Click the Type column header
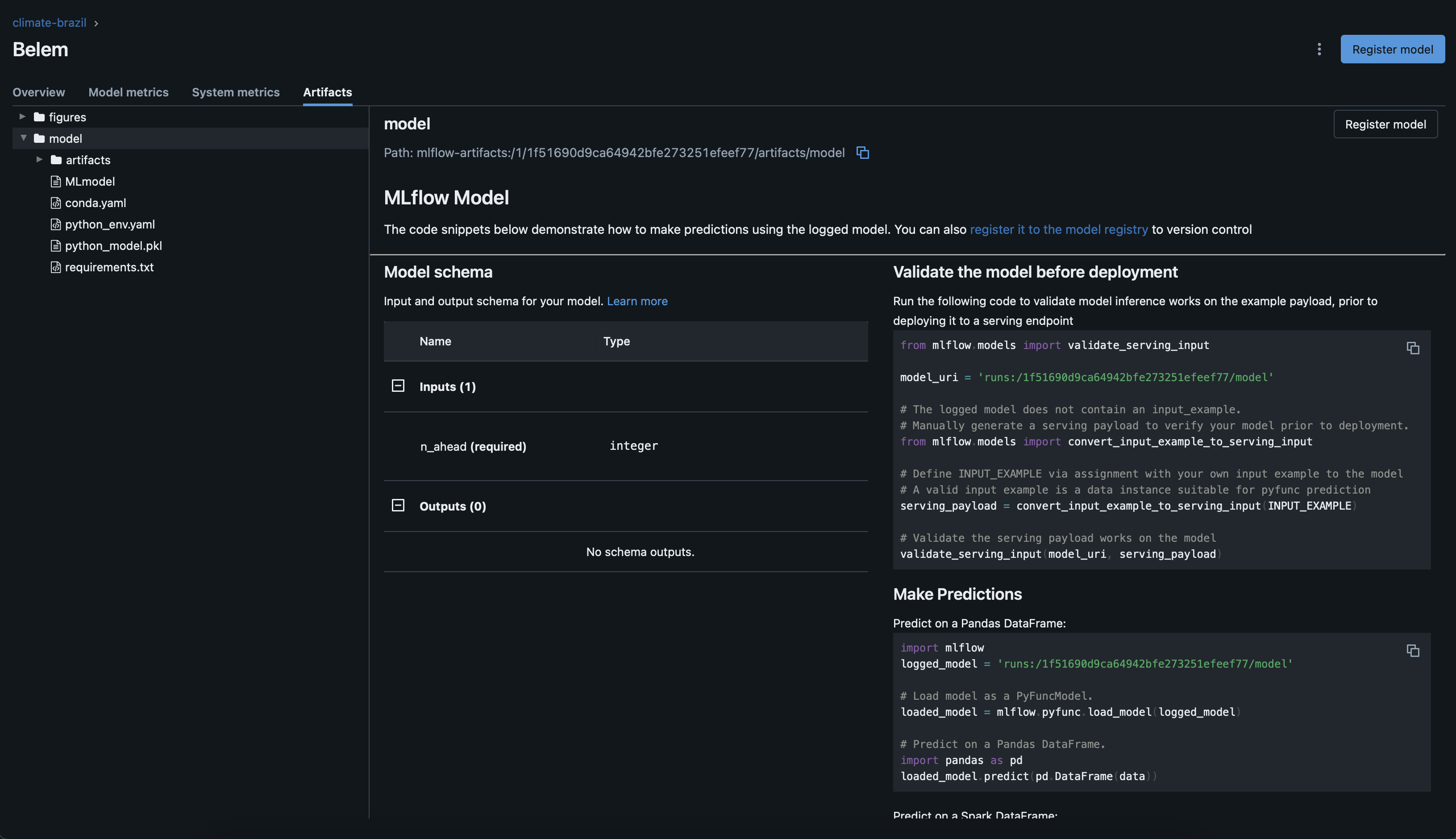Viewport: 1456px width, 839px height. [x=616, y=341]
